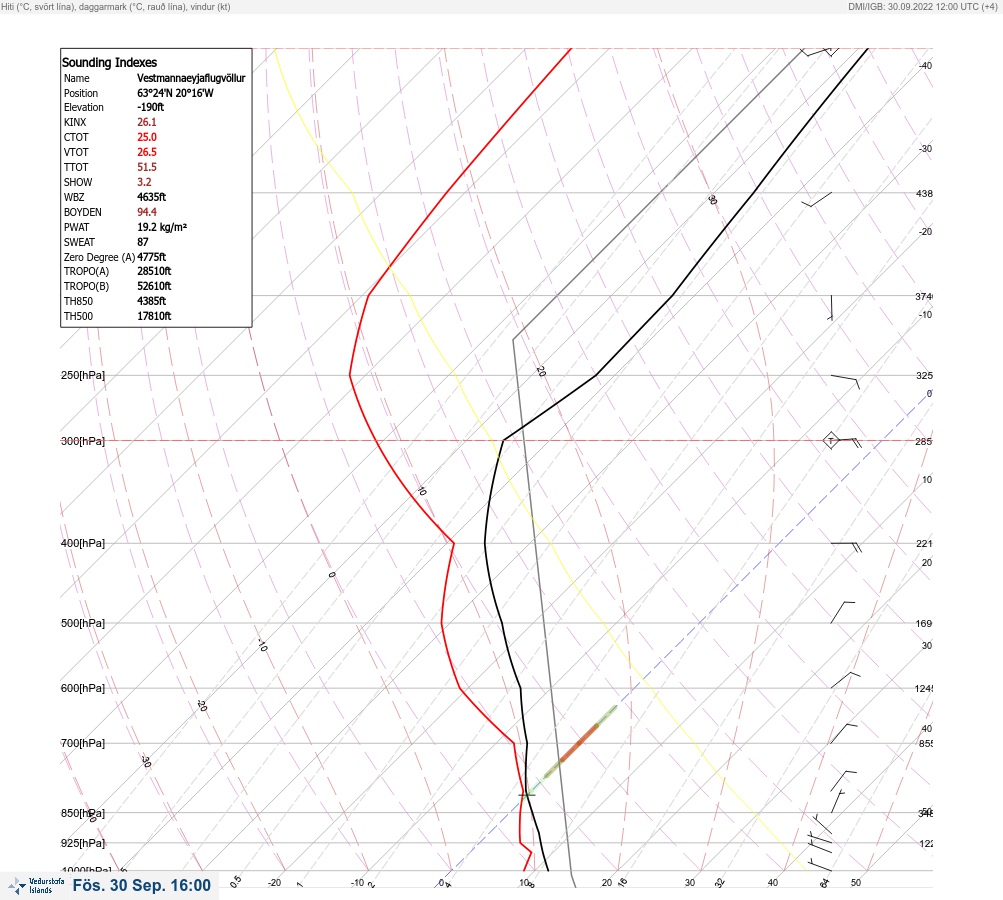Click the KINX value 26.1

click(146, 122)
